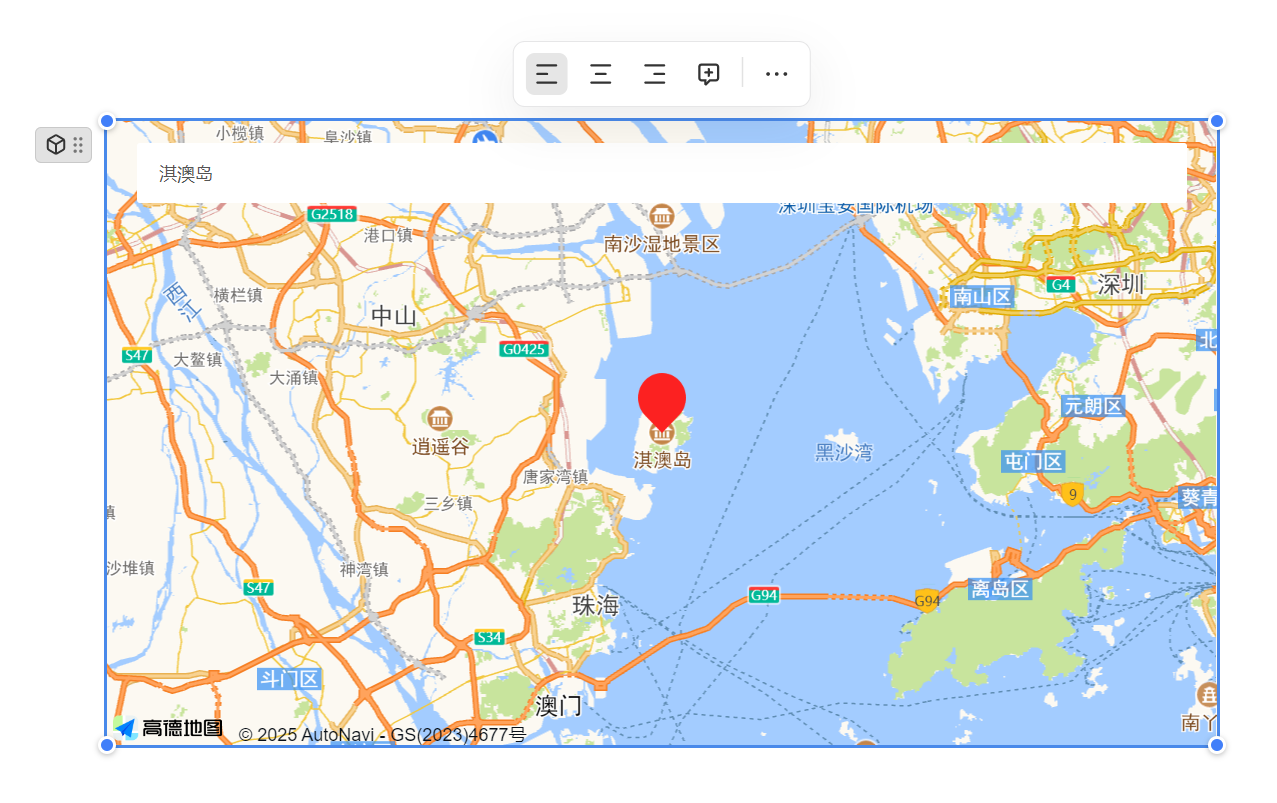Click the 澳门 label on the map
Viewport: 1277px width, 803px height.
click(x=559, y=706)
